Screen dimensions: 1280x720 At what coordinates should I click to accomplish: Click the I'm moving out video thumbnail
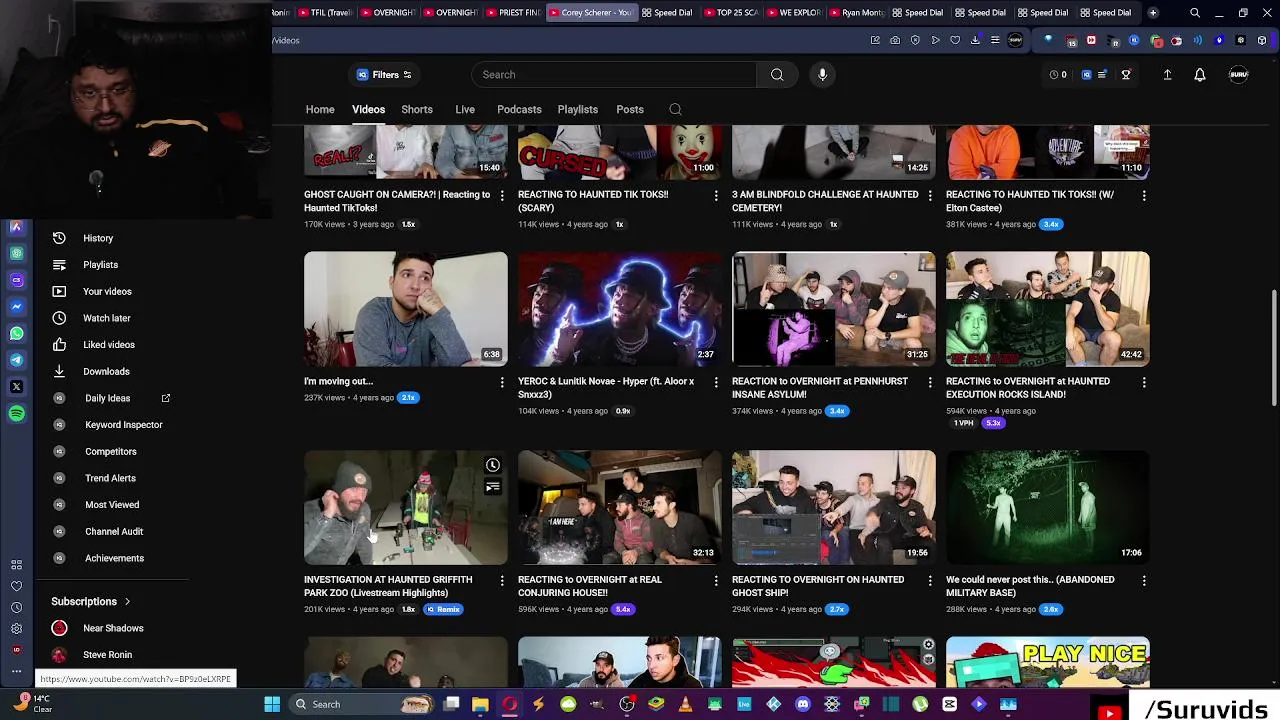406,309
